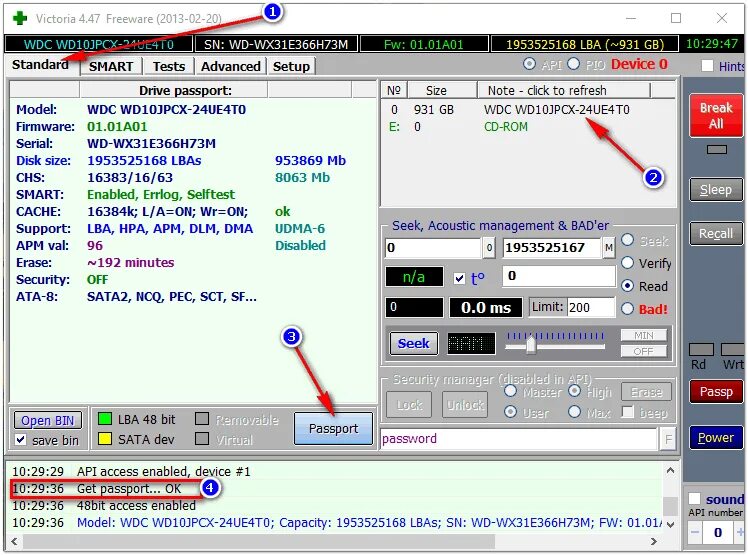Click the AAM MIN button
The width and height of the screenshot is (748, 555).
click(644, 335)
